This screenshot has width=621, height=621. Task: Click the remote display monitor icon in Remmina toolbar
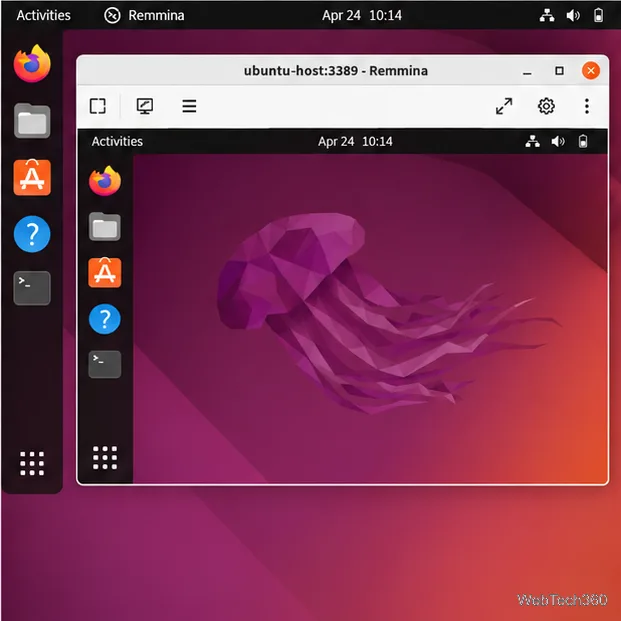pyautogui.click(x=145, y=106)
